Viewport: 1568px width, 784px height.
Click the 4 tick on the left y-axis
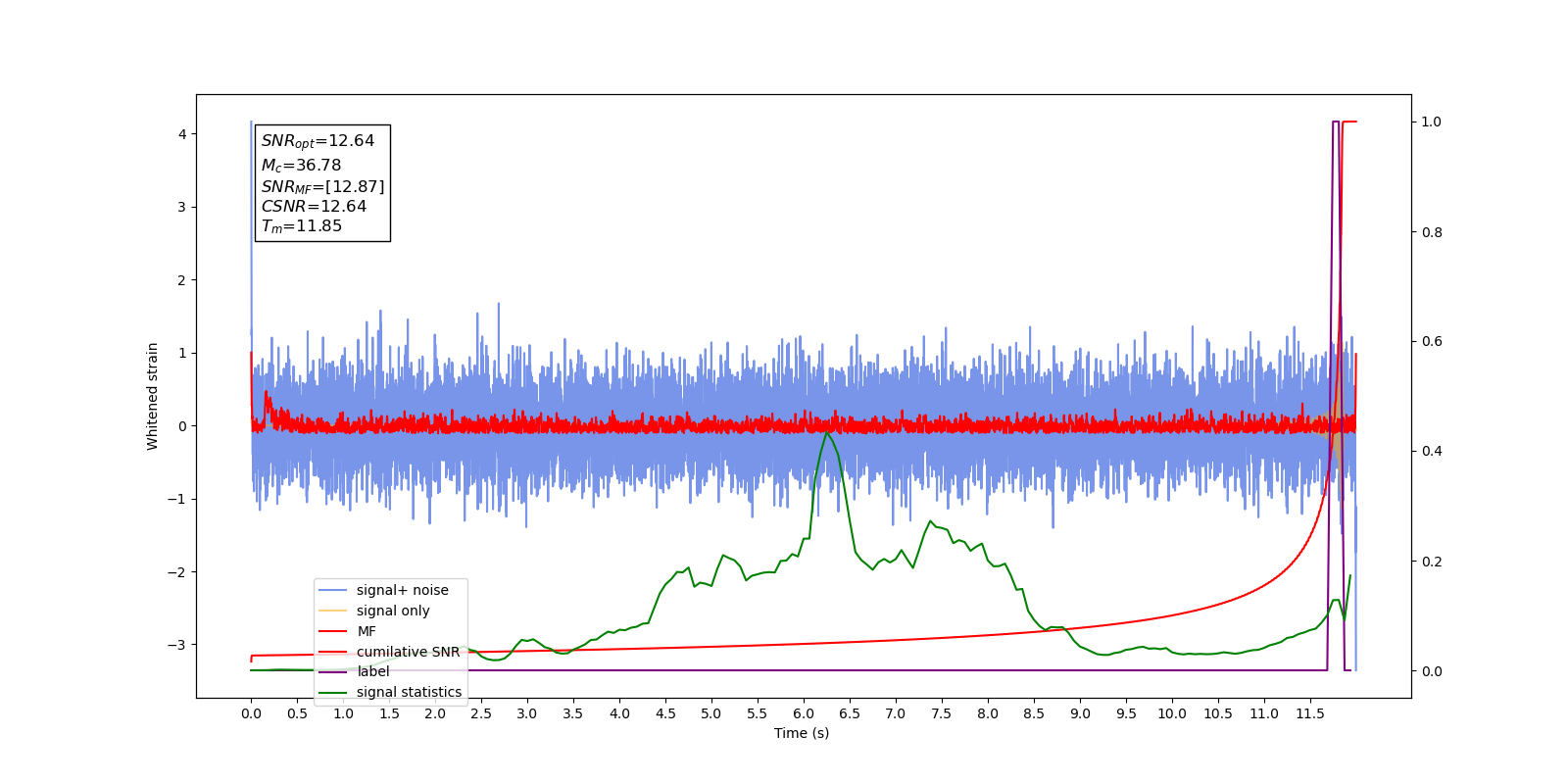click(182, 134)
